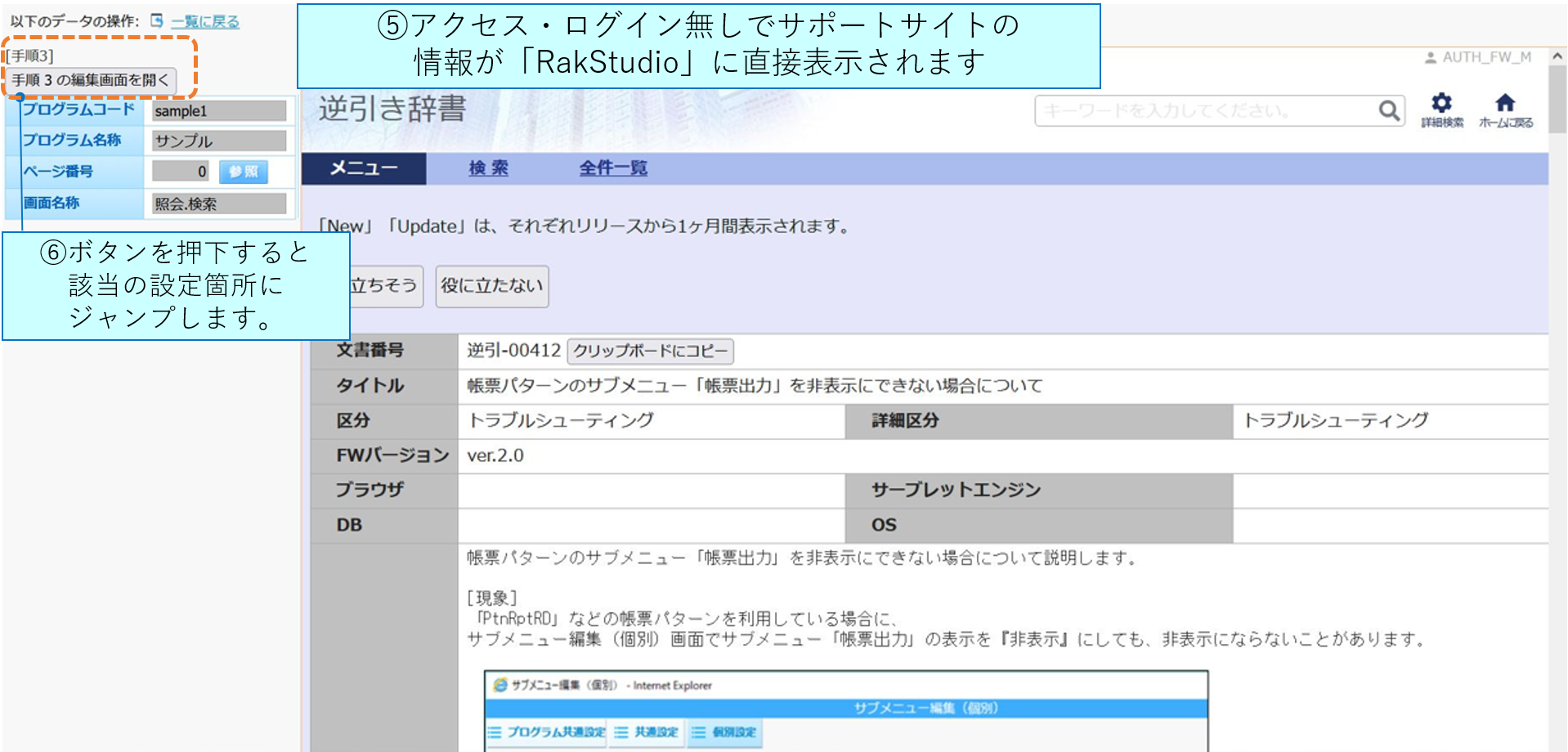Image resolution: width=1568 pixels, height=752 pixels.
Task: Click the scrollbar up arrow
Action: [1557, 56]
